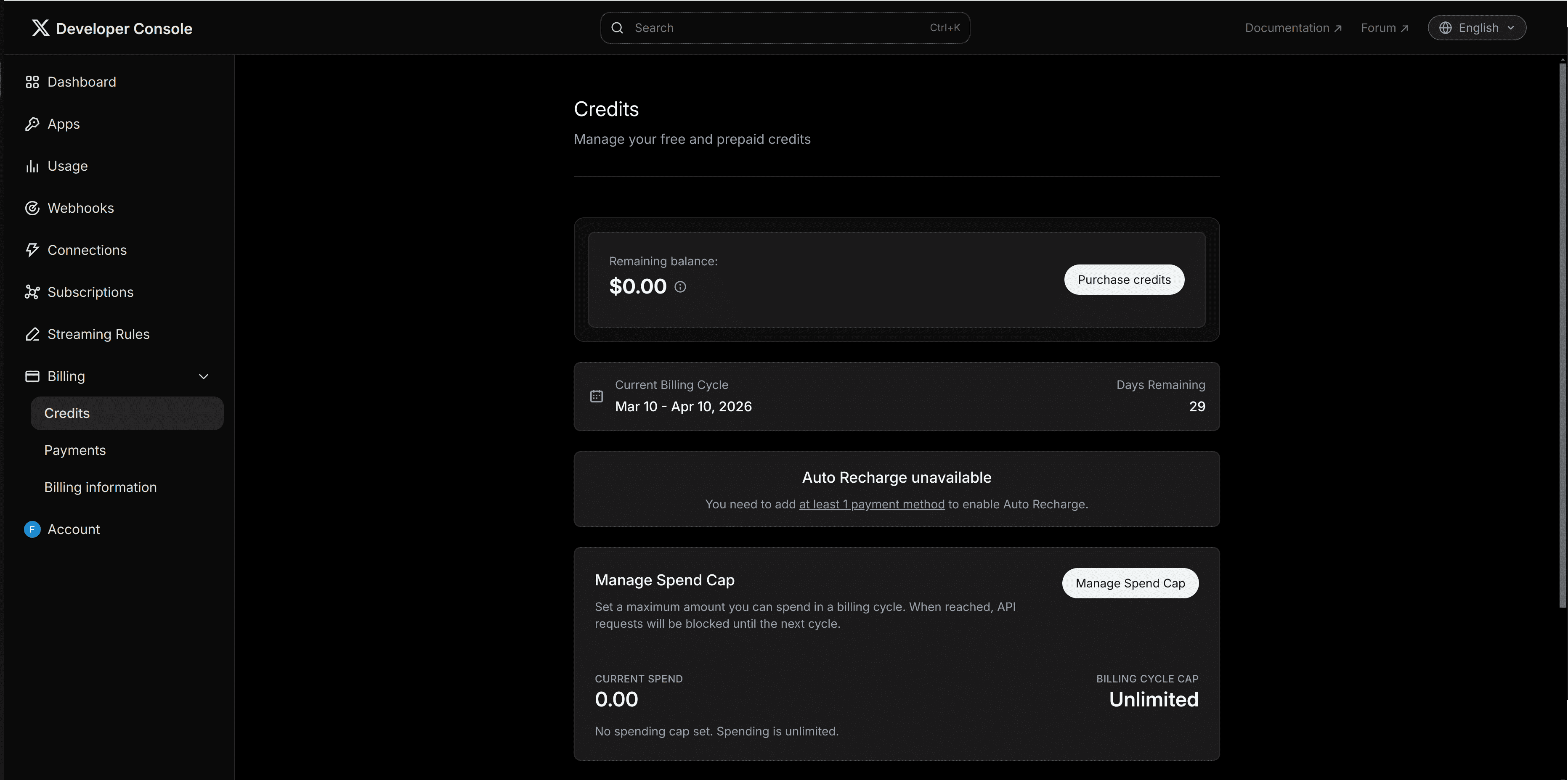
Task: Click the Manage Spend Cap button
Action: tap(1130, 584)
